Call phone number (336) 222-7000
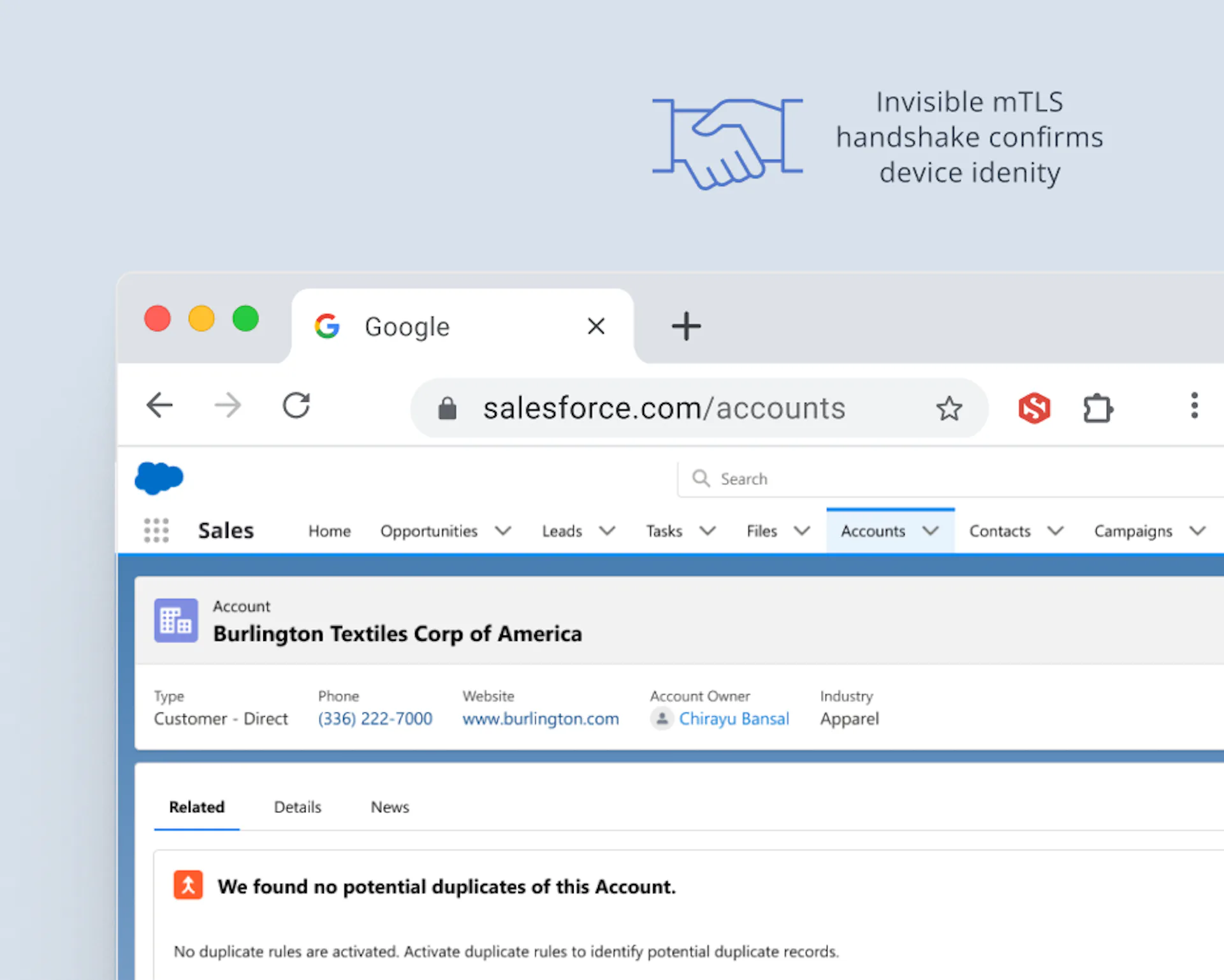Viewport: 1224px width, 980px height. click(375, 719)
